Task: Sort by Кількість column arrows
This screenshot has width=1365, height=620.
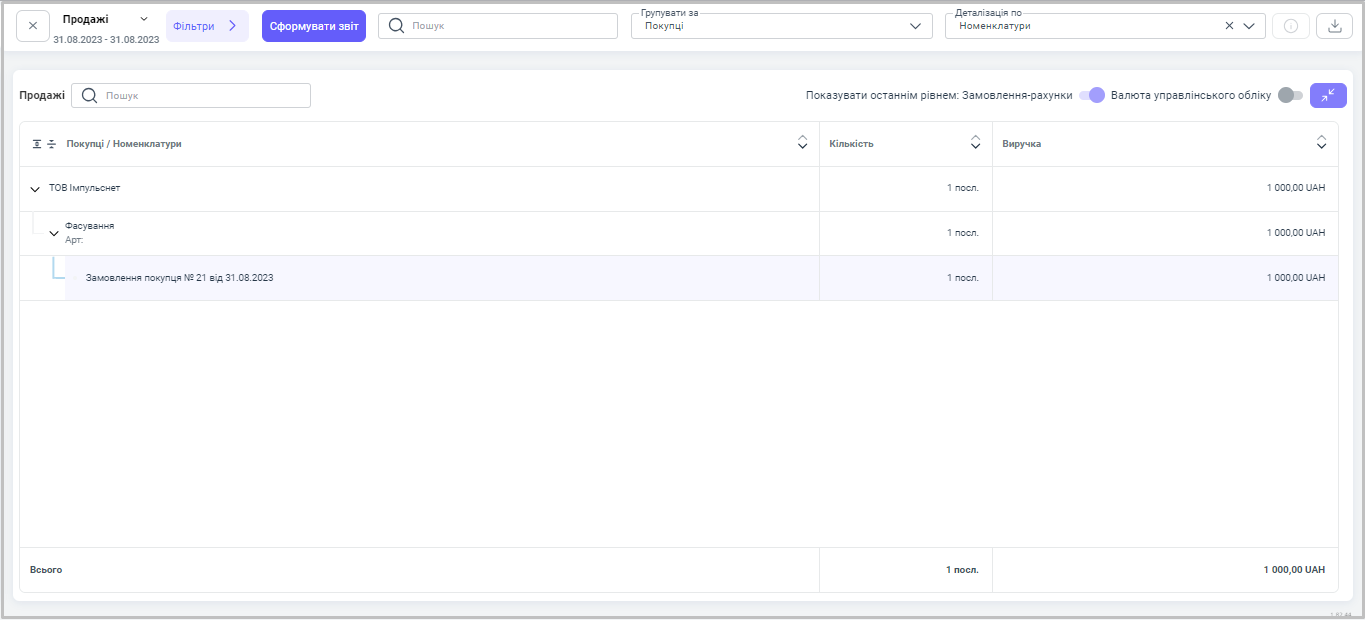Action: 975,144
